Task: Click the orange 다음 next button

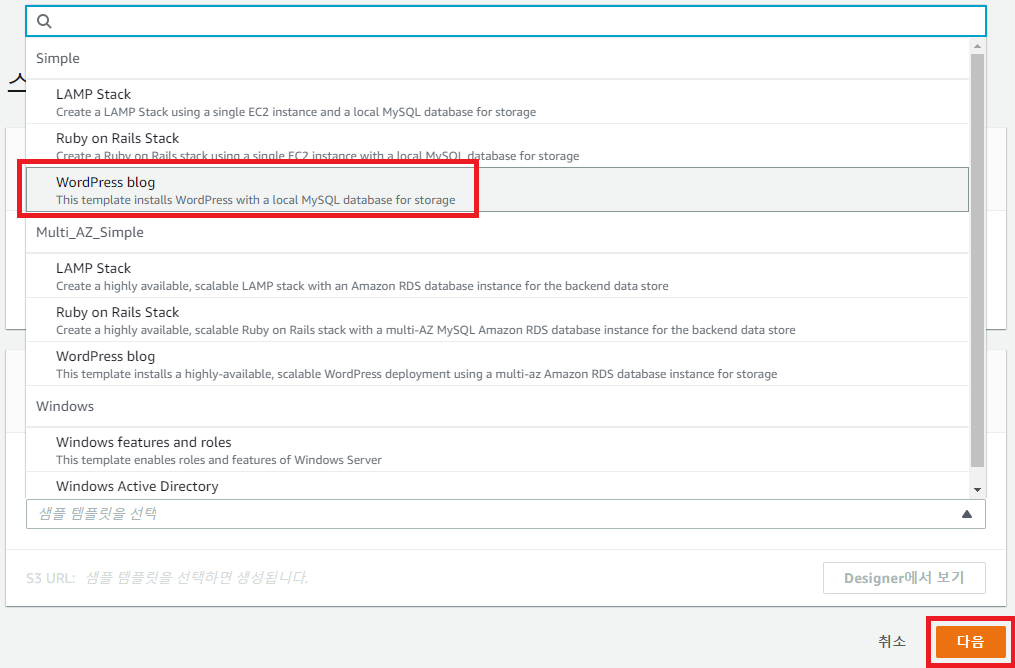Action: [x=970, y=641]
